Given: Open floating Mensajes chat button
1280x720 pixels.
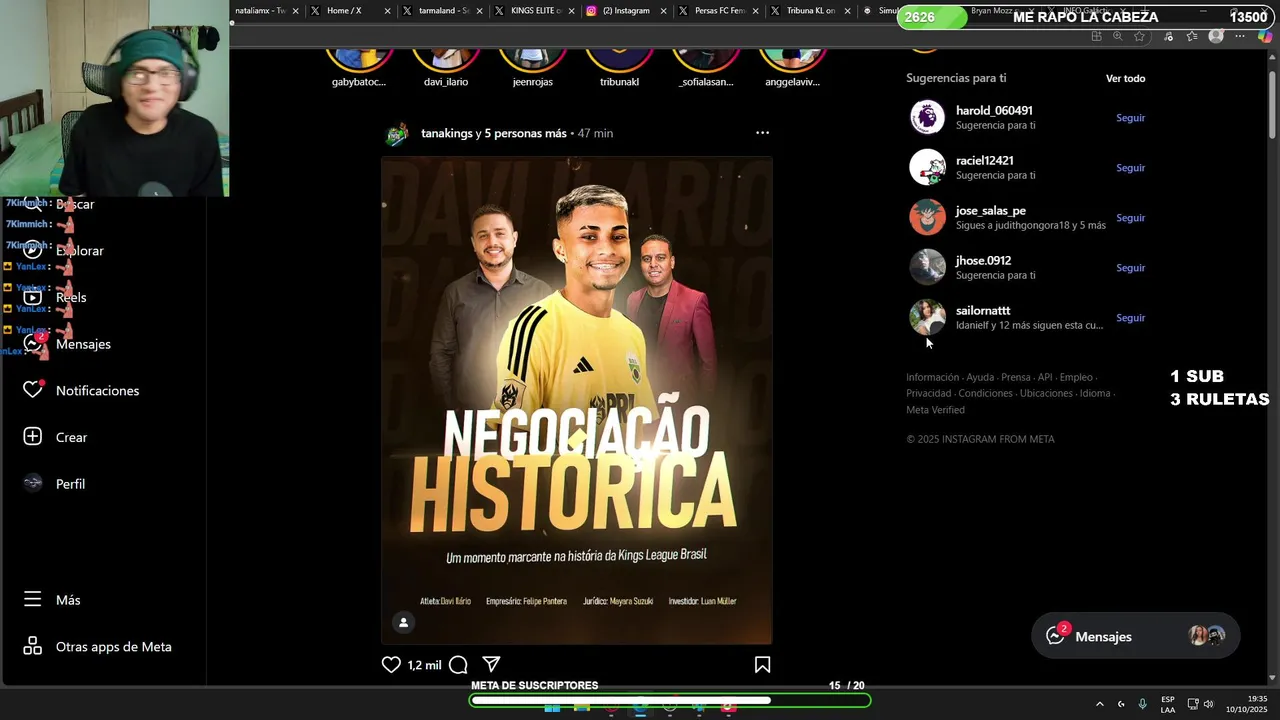Looking at the screenshot, I should pyautogui.click(x=1135, y=636).
